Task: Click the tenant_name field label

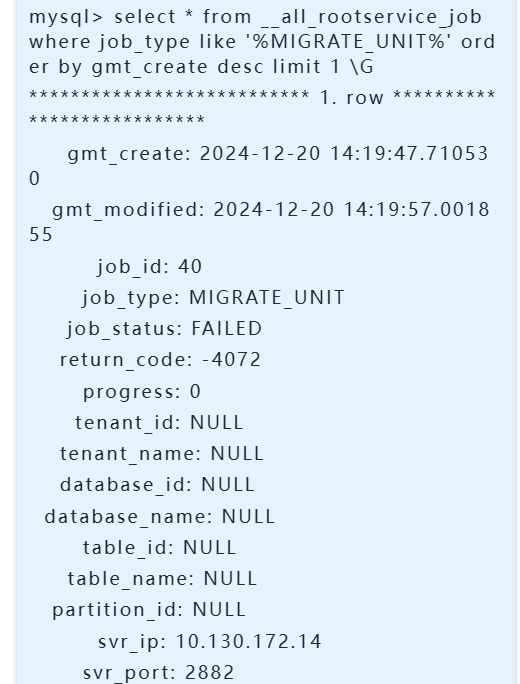Action: click(x=130, y=454)
